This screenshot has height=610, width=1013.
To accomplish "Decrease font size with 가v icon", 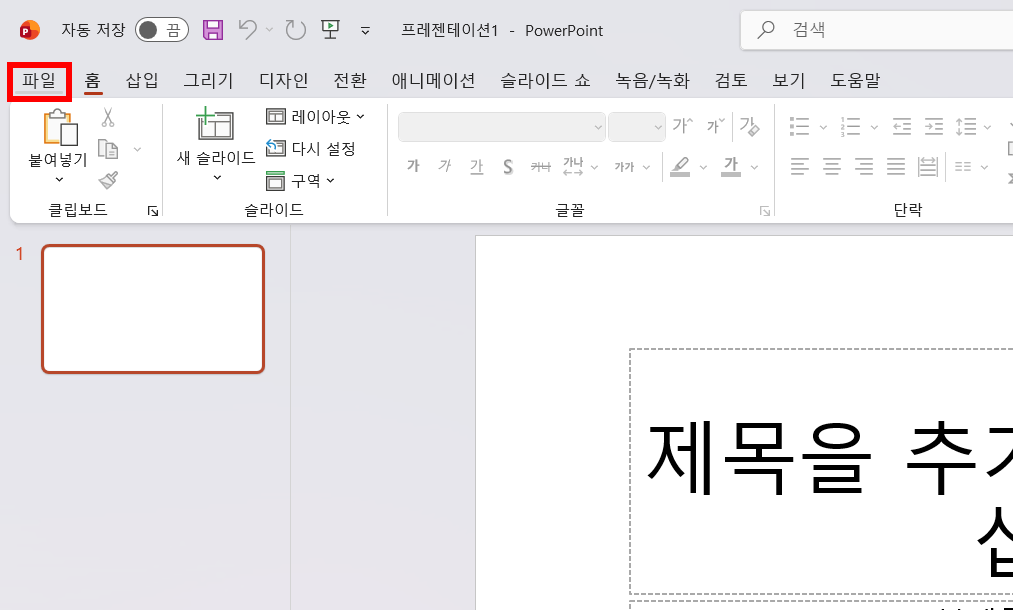I will click(715, 125).
